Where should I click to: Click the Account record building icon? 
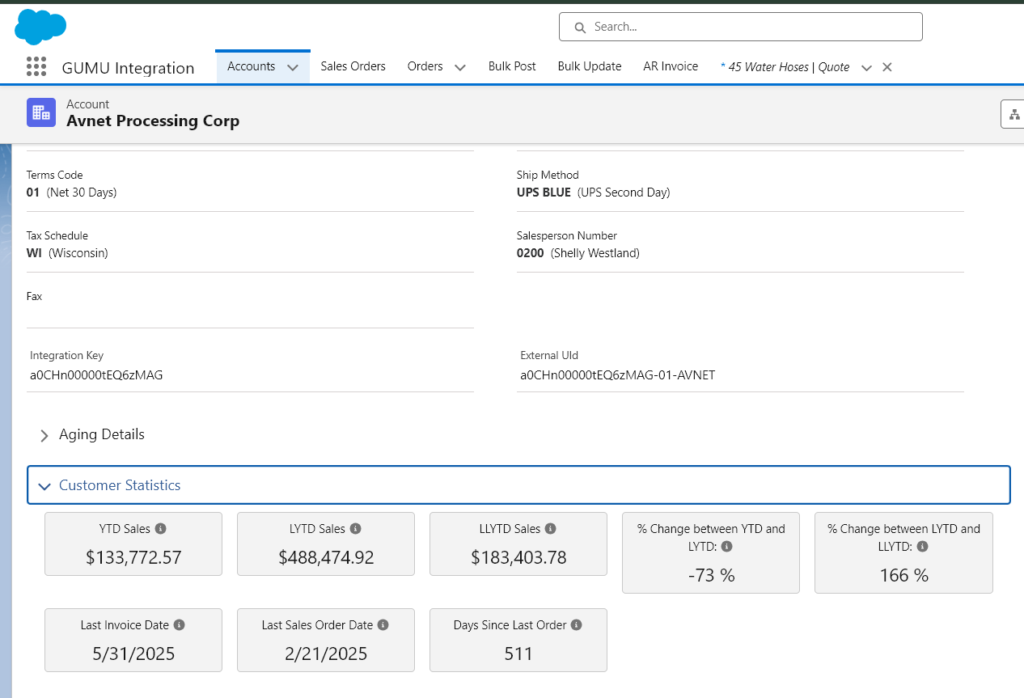pos(41,113)
